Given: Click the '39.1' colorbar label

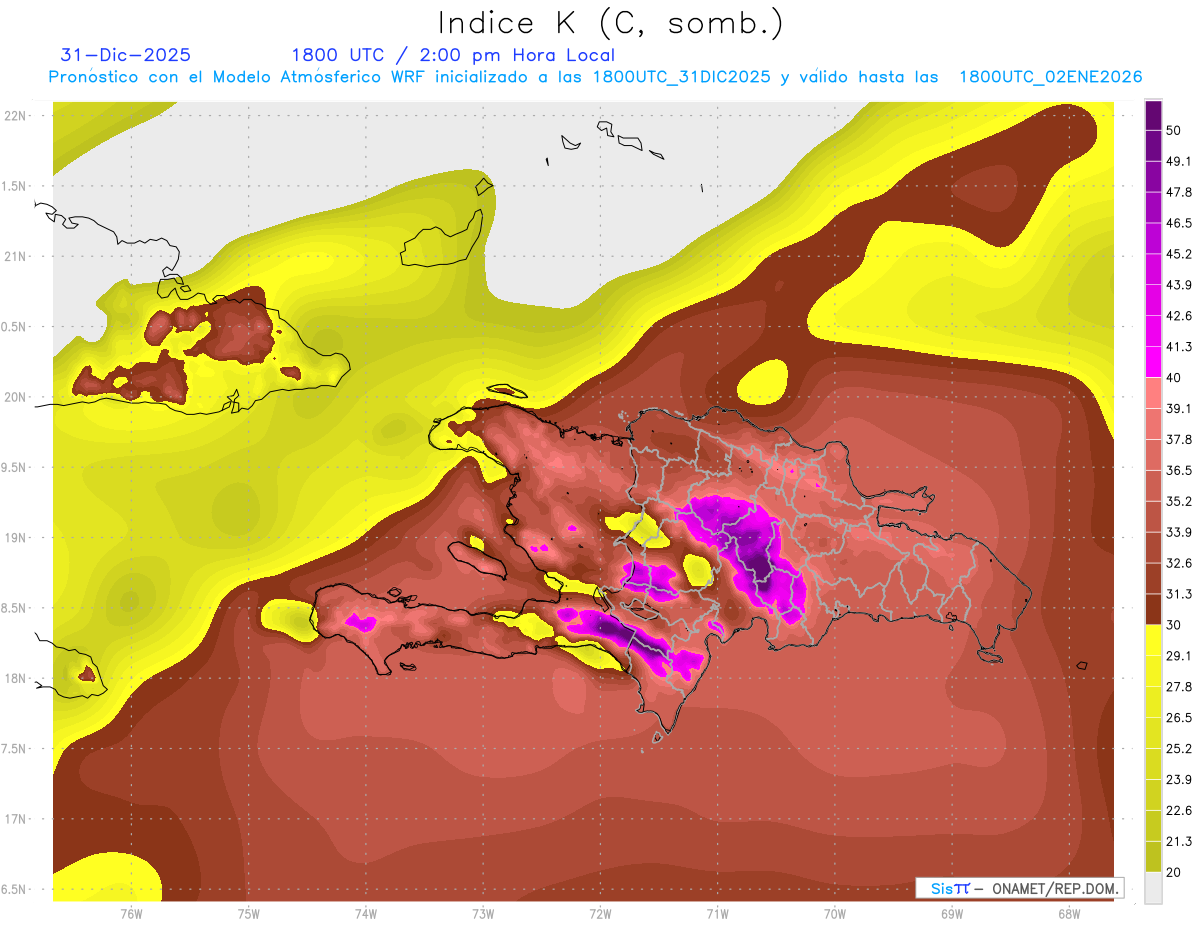Looking at the screenshot, I should 1178,408.
